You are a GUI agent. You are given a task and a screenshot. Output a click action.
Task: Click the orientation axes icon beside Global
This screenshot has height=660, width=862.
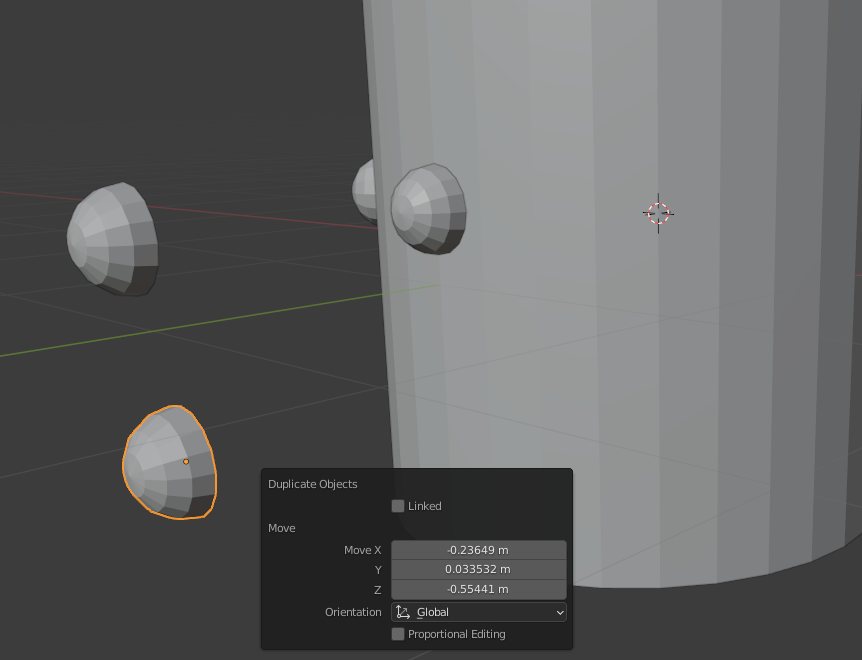pyautogui.click(x=403, y=612)
